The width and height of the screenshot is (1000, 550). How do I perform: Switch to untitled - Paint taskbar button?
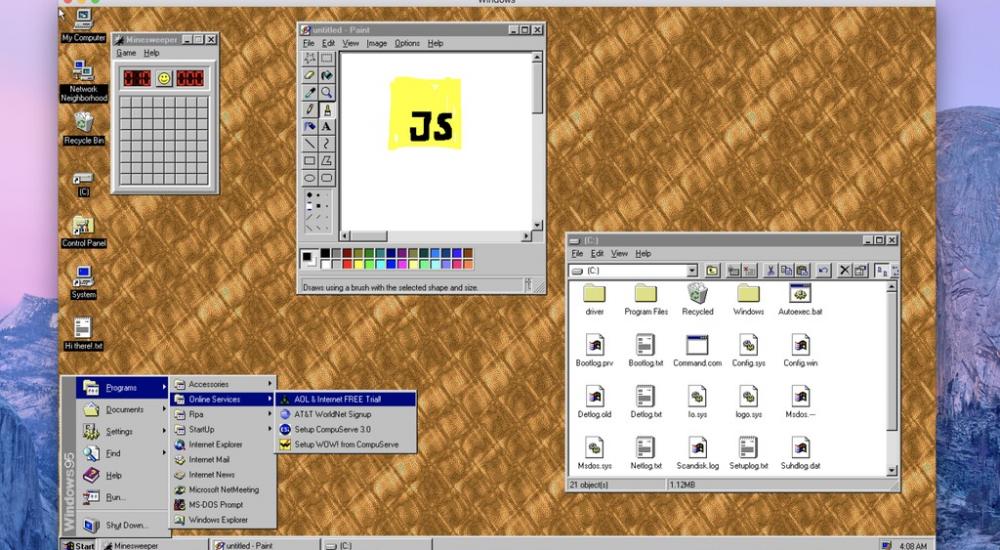[x=265, y=545]
